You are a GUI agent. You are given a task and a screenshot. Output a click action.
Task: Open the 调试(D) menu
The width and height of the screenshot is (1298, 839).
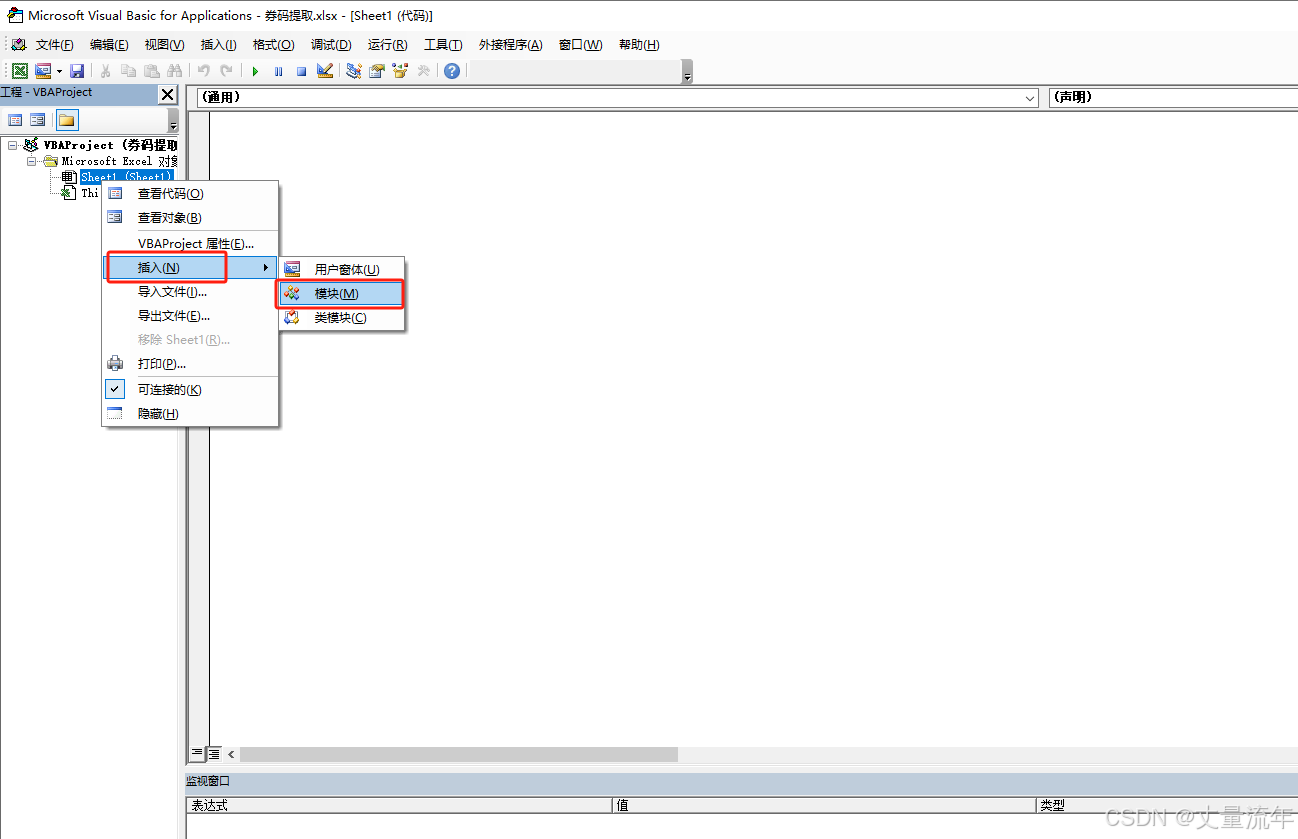click(331, 44)
